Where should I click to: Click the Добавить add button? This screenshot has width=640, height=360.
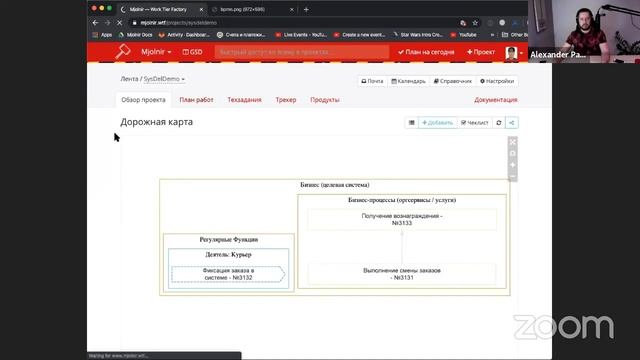point(438,122)
